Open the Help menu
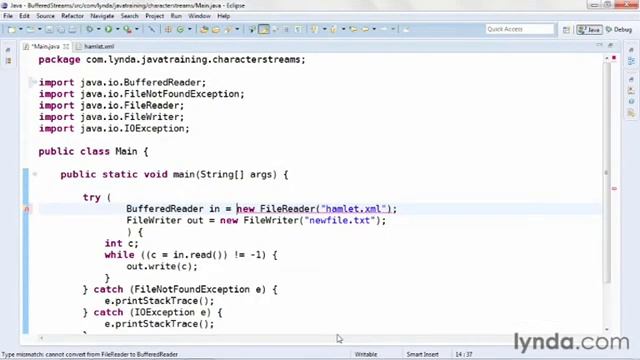Image resolution: width=640 pixels, height=360 pixels. (223, 16)
